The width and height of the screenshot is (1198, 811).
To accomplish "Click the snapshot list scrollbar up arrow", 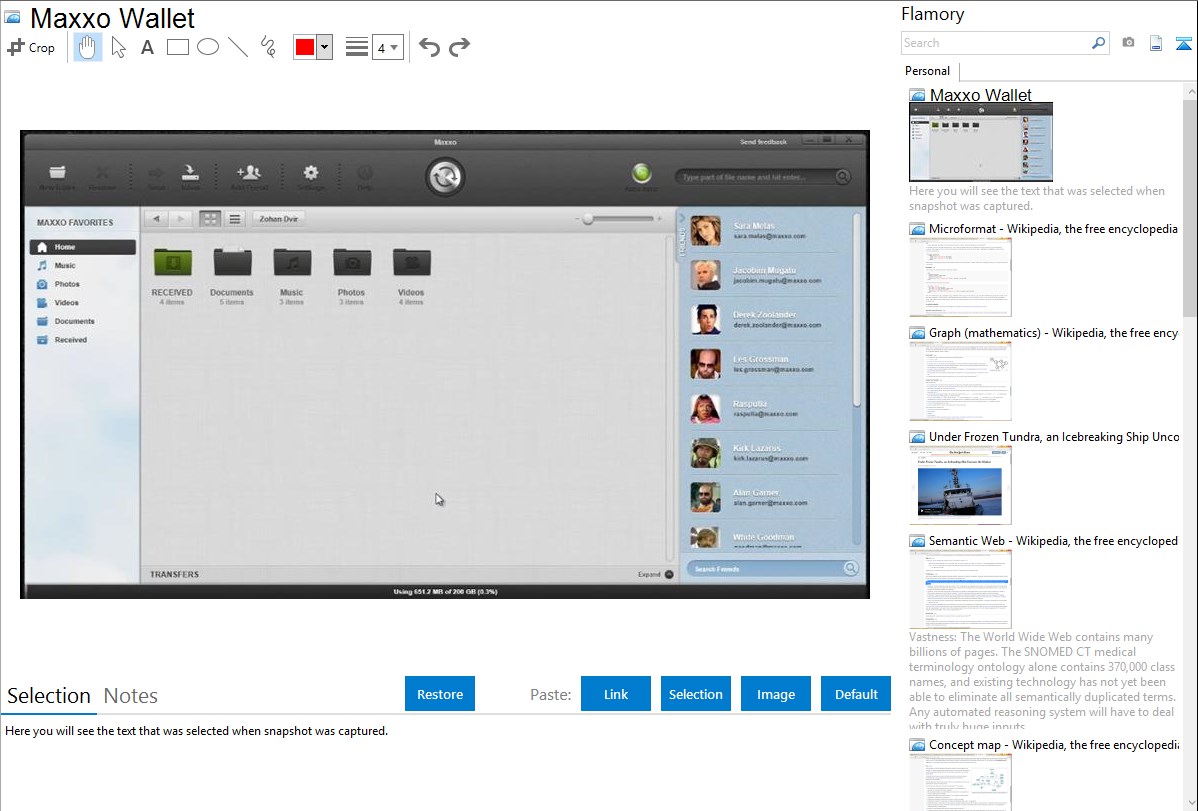I will [1190, 91].
